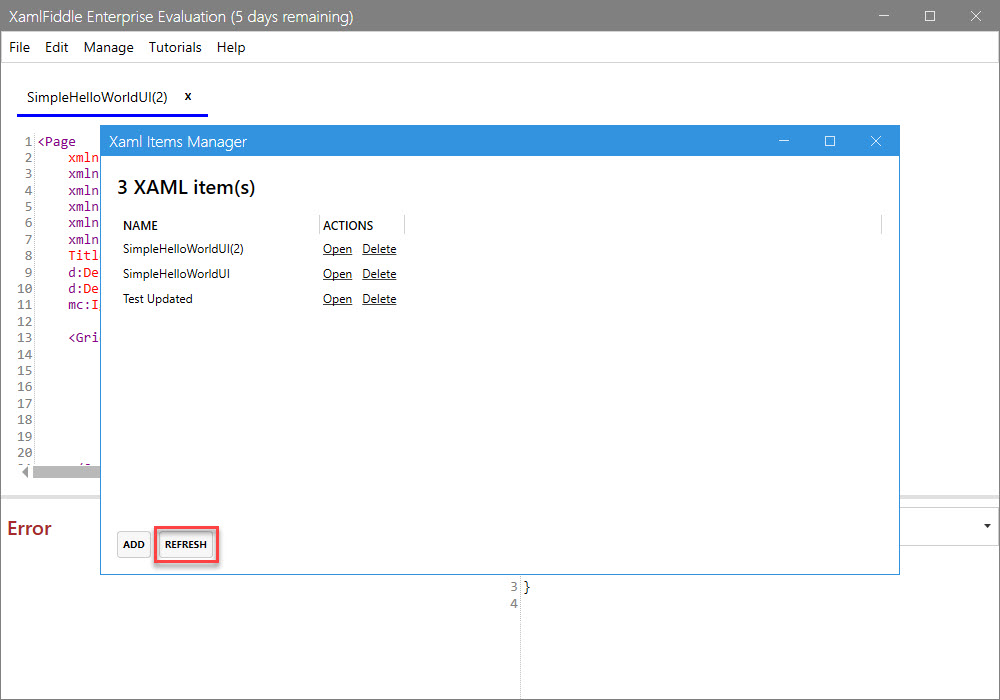1000x700 pixels.
Task: Click <Page on editor line 1
Action: pyautogui.click(x=57, y=142)
